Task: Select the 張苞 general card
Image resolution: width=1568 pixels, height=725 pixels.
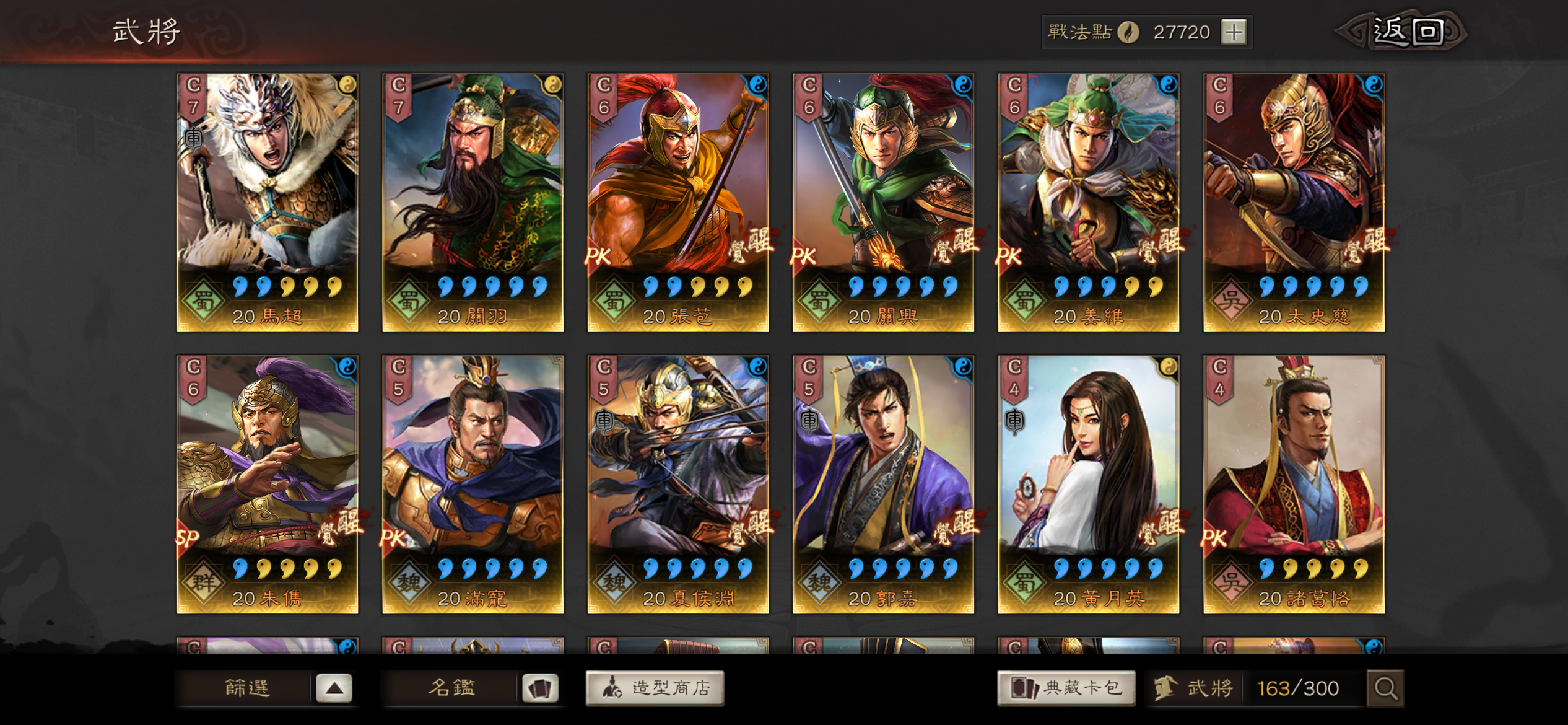Action: click(x=678, y=203)
